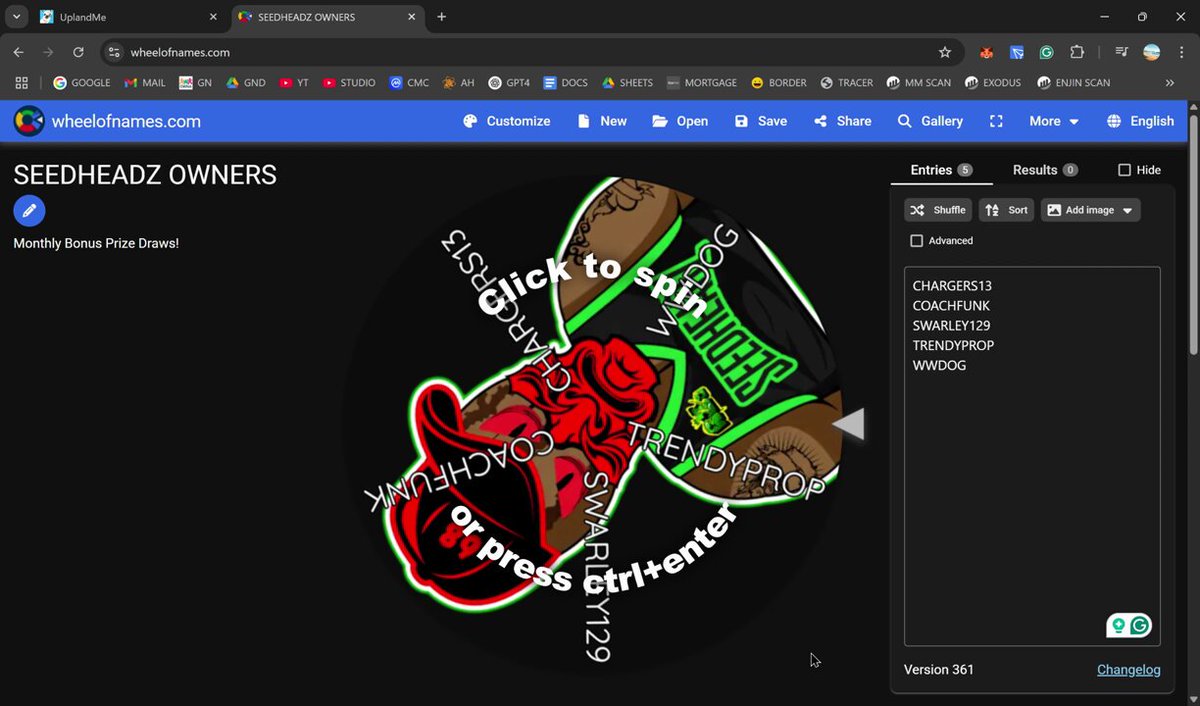Switch to the Results tab
The height and width of the screenshot is (706, 1200).
(1045, 170)
